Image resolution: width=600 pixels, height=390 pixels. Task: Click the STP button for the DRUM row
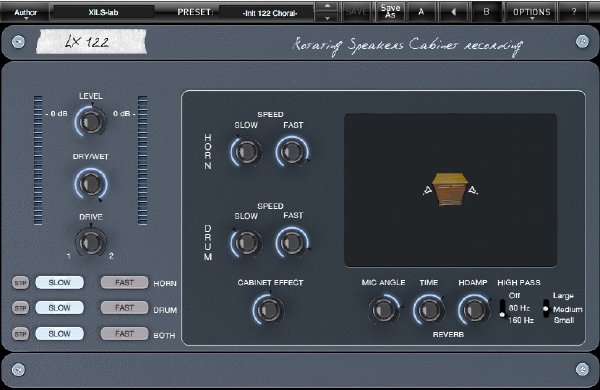20,308
